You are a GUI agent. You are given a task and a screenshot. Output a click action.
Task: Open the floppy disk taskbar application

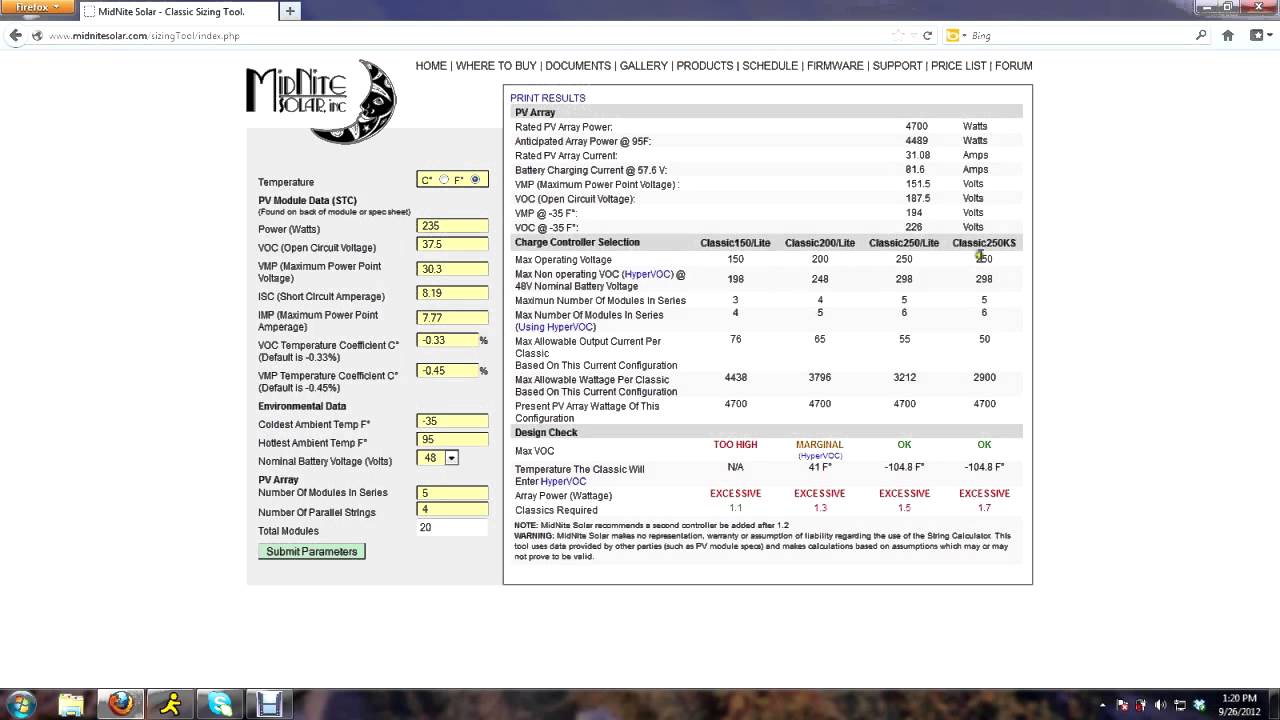tap(269, 704)
